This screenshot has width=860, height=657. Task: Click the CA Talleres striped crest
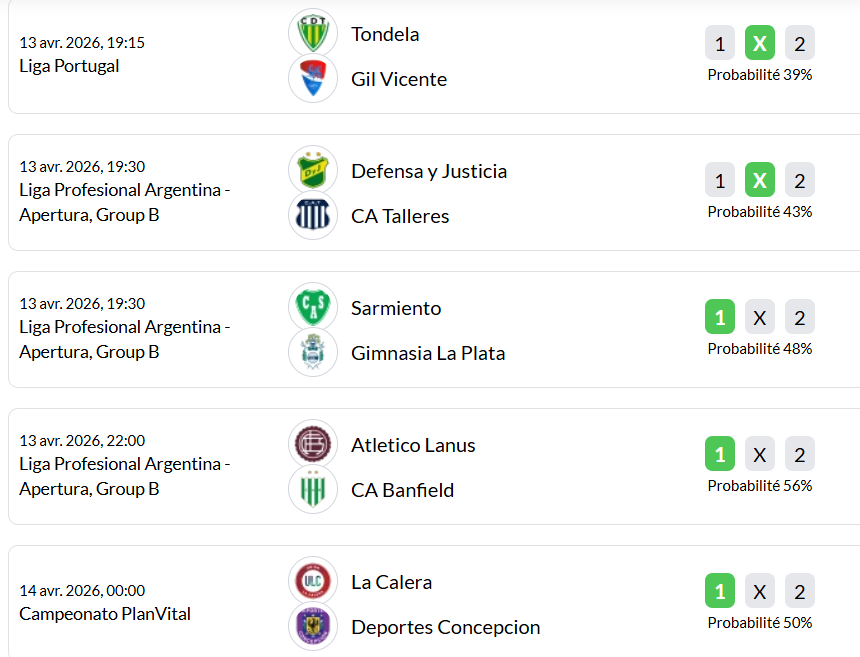coord(313,216)
